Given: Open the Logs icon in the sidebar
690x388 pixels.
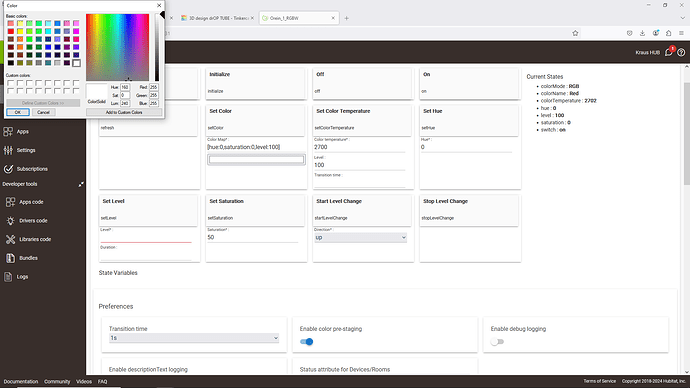Looking at the screenshot, I should point(8,277).
